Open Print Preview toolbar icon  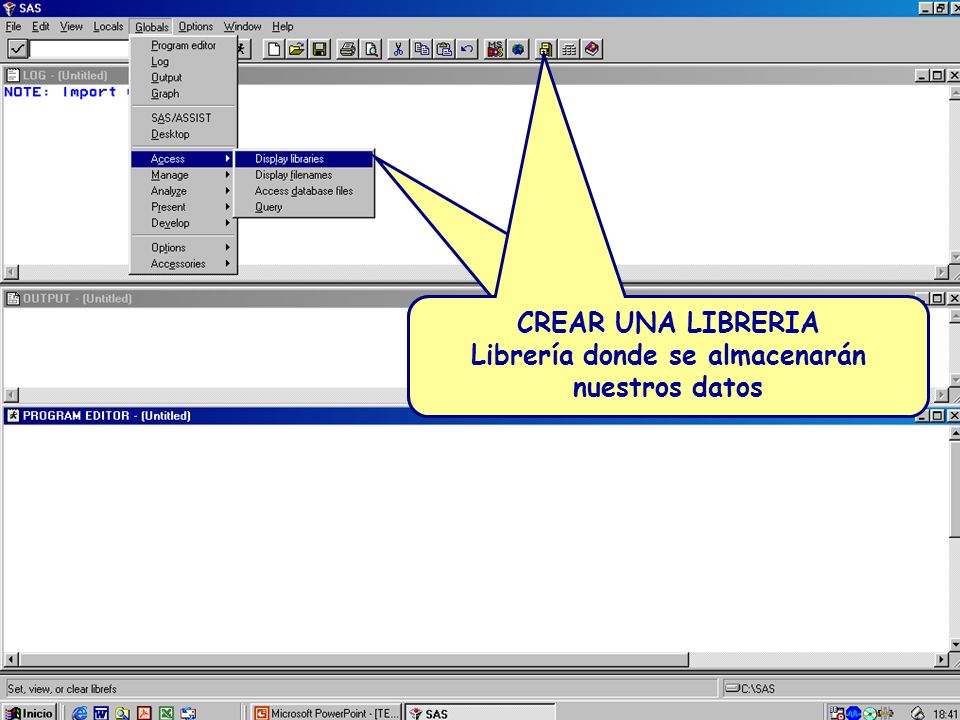coord(370,49)
